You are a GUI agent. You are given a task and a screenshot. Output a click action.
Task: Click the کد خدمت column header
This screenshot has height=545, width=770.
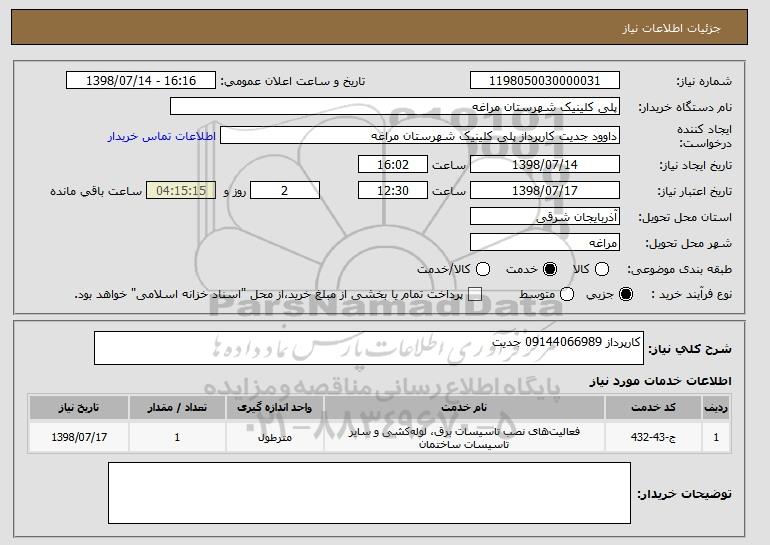point(653,408)
